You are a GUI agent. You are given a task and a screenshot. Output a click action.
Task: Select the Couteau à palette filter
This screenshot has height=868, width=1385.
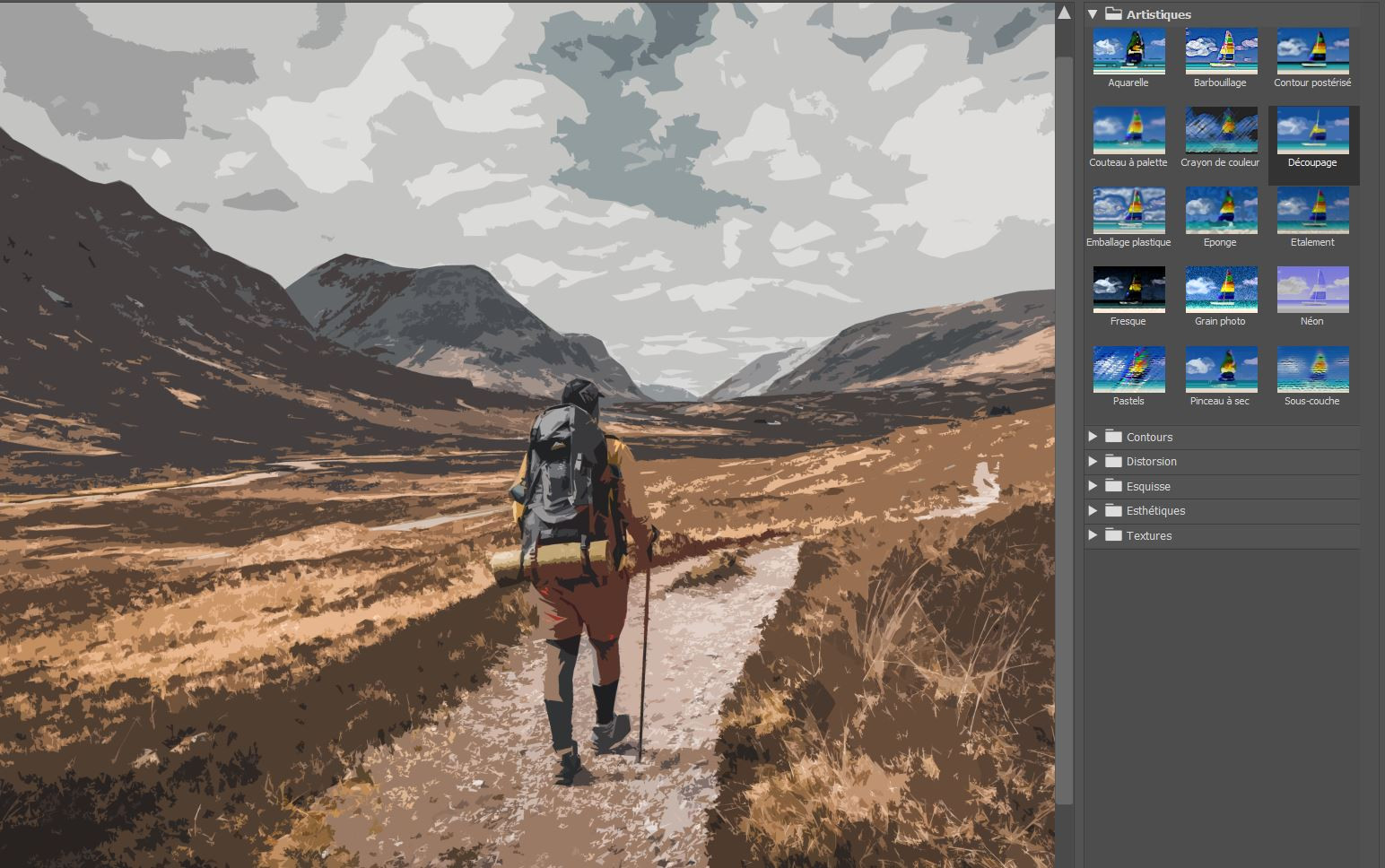pyautogui.click(x=1128, y=131)
